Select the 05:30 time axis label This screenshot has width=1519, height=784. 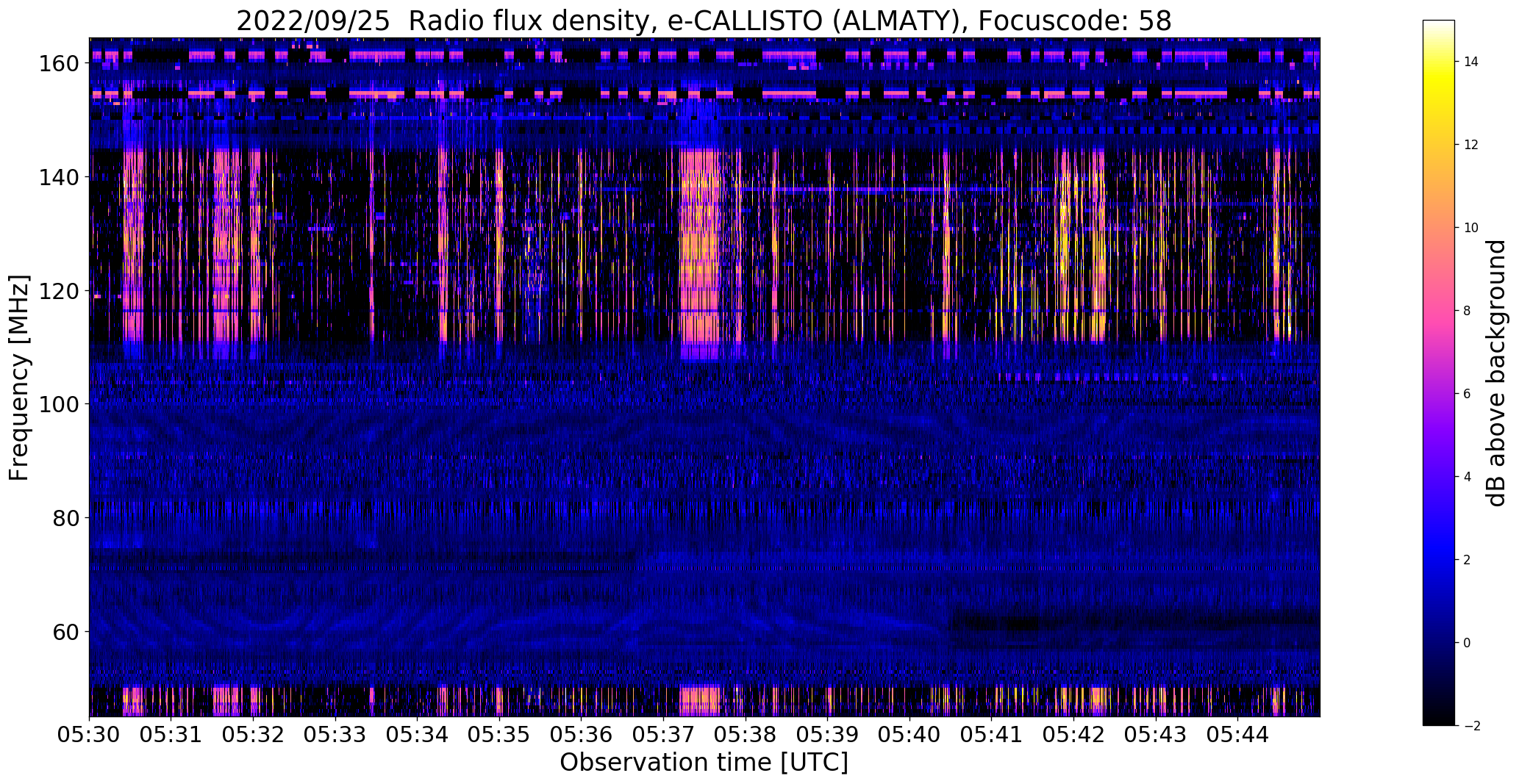pos(89,735)
